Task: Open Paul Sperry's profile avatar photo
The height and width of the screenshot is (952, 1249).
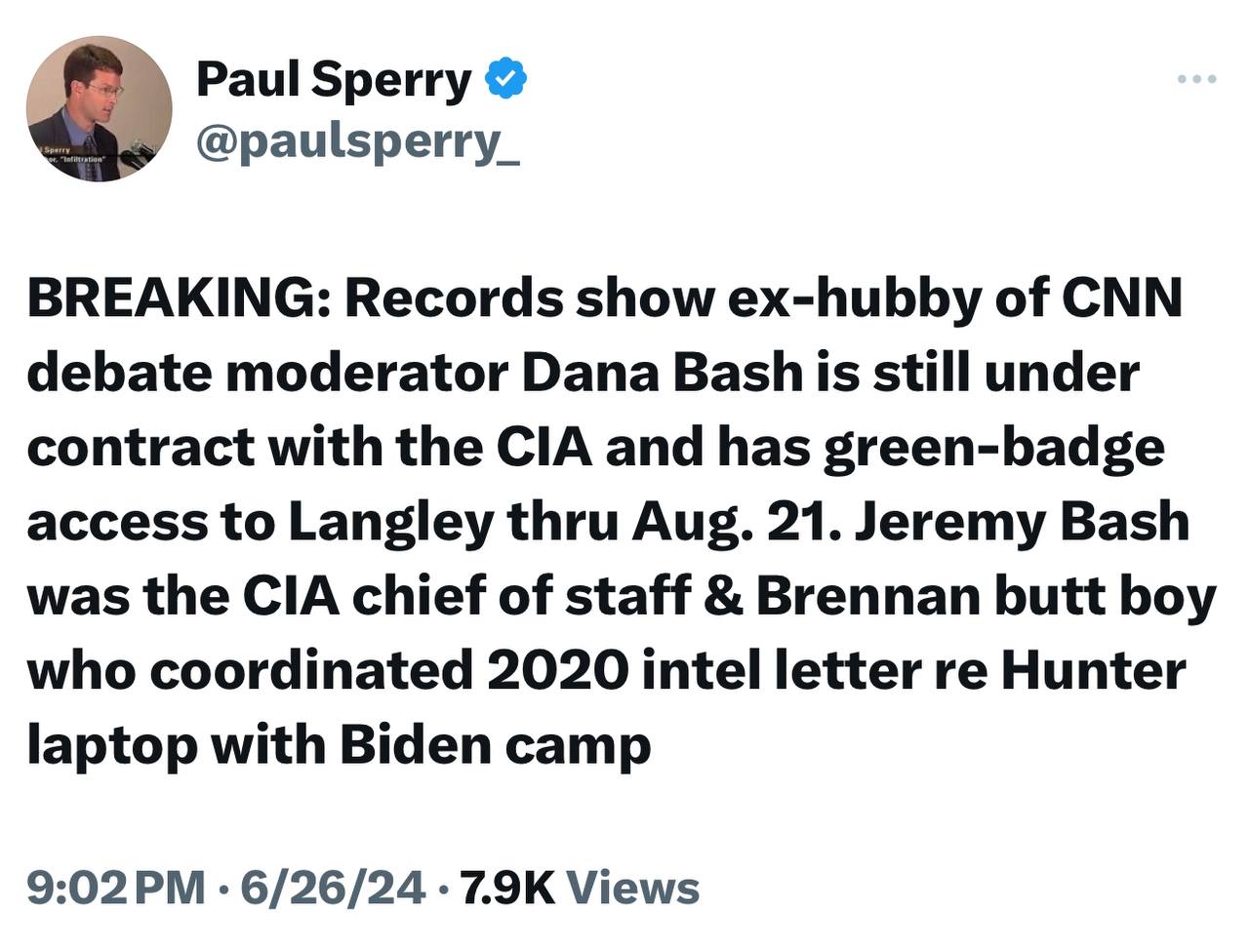Action: 99,109
